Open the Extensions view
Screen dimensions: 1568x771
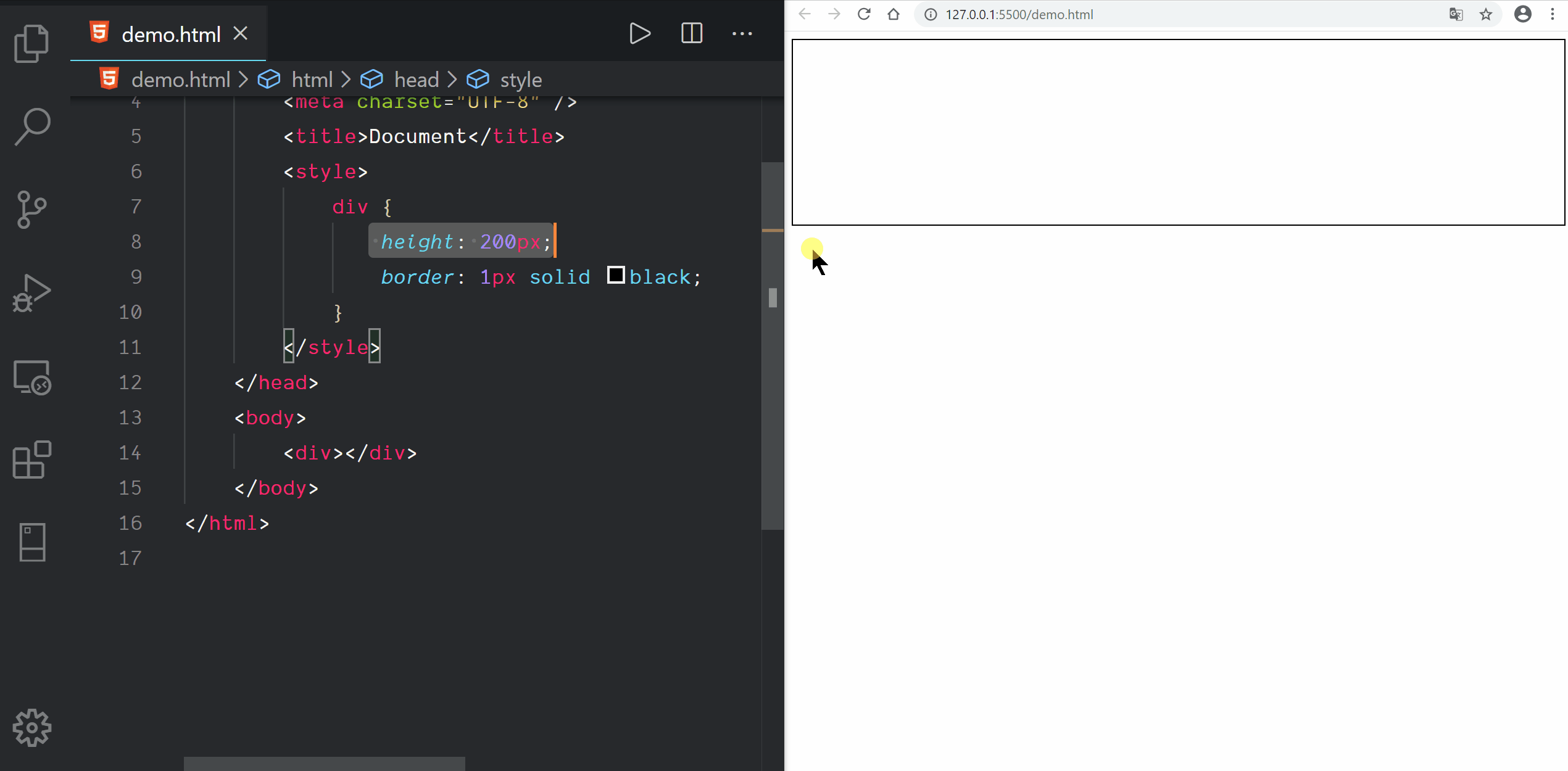(x=31, y=460)
